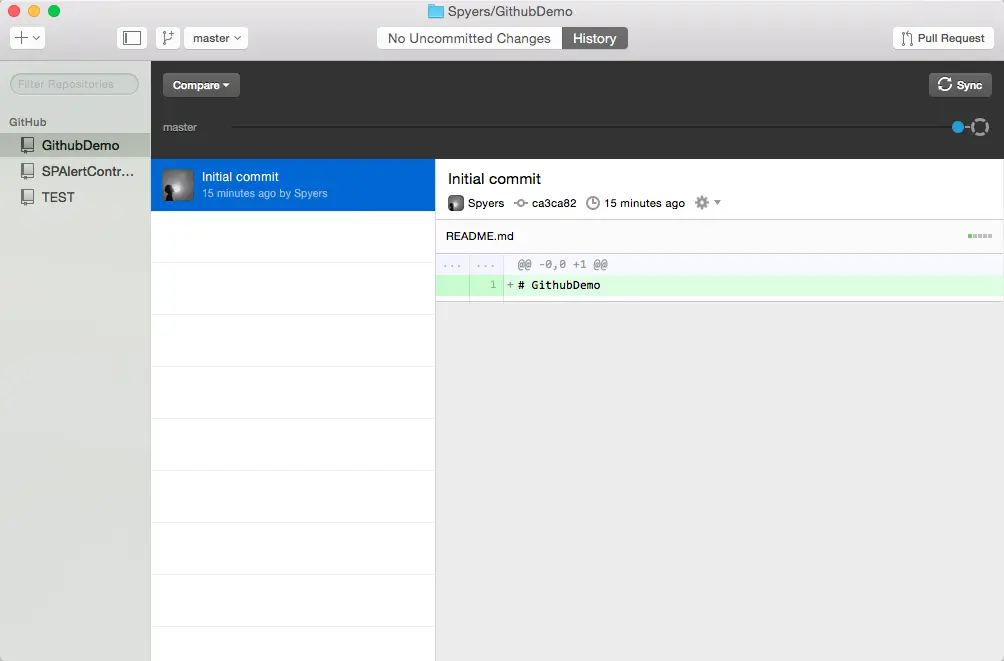Click the commit node icon before ca3ca82
This screenshot has width=1004, height=661.
click(x=521, y=203)
